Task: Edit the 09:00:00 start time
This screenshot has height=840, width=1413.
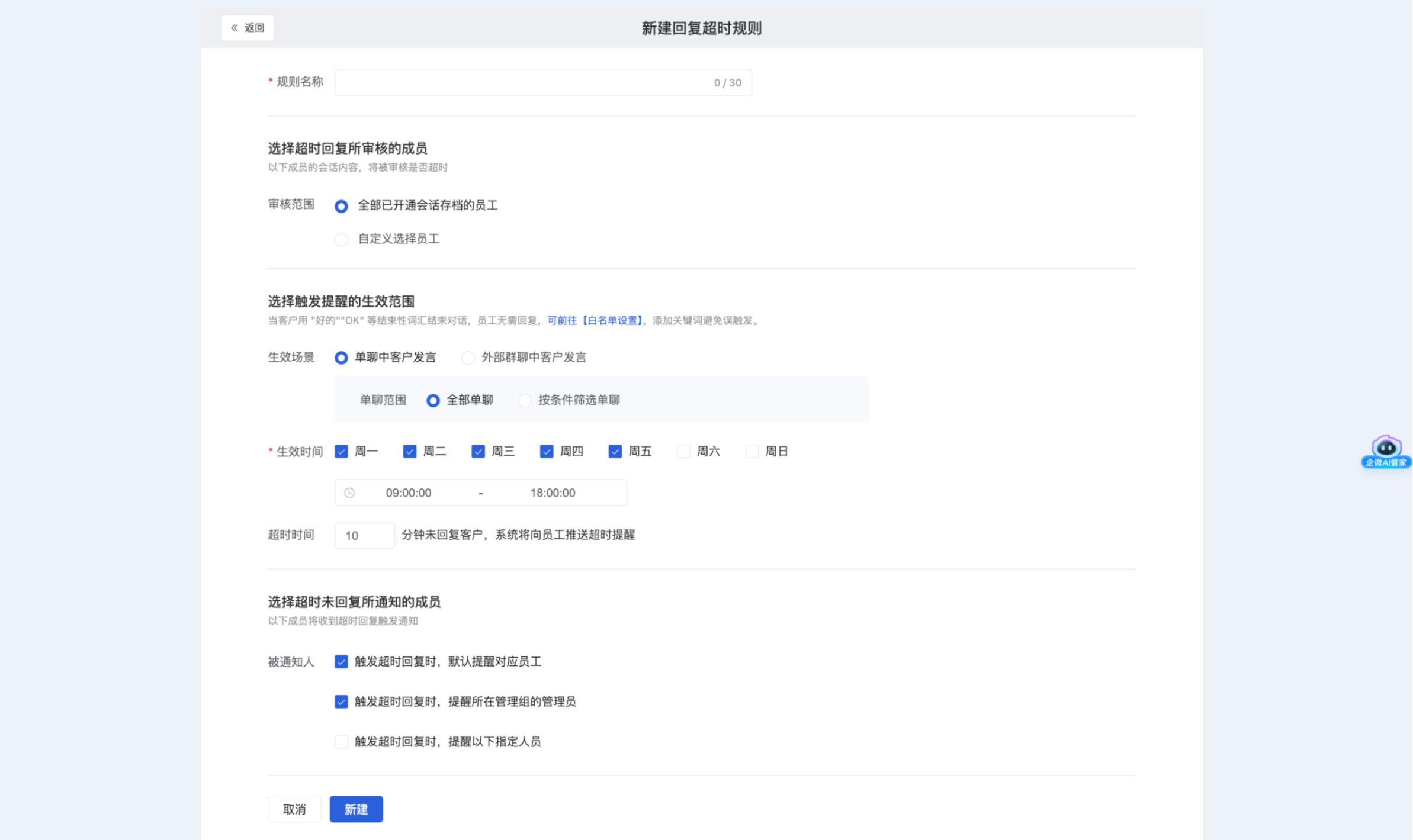Action: [409, 493]
